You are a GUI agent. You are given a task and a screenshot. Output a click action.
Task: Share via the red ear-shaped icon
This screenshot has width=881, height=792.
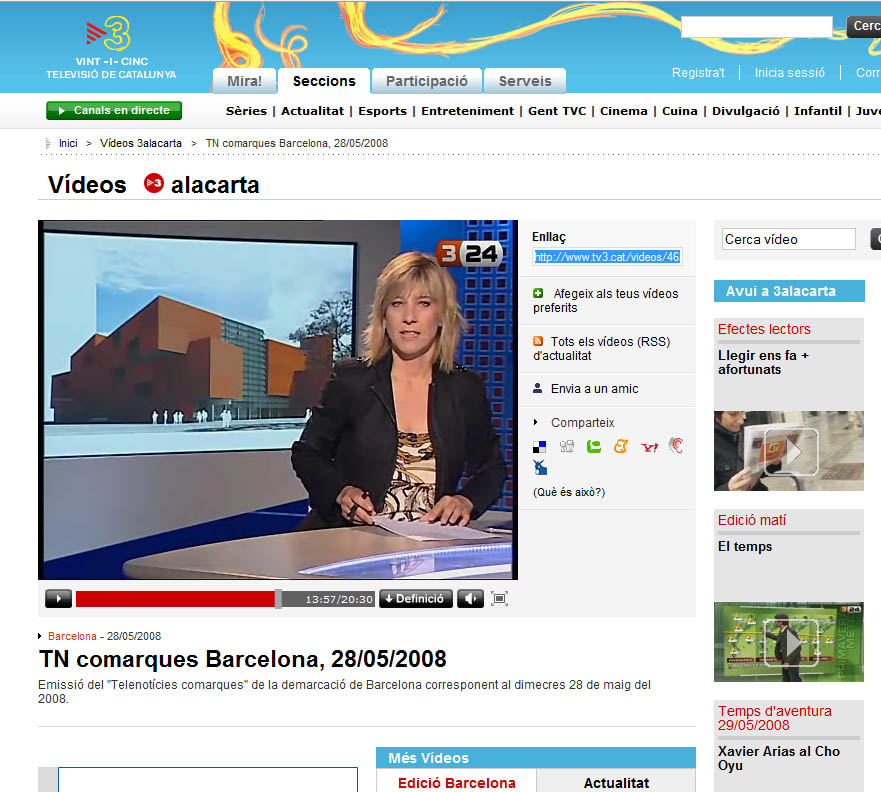point(676,445)
